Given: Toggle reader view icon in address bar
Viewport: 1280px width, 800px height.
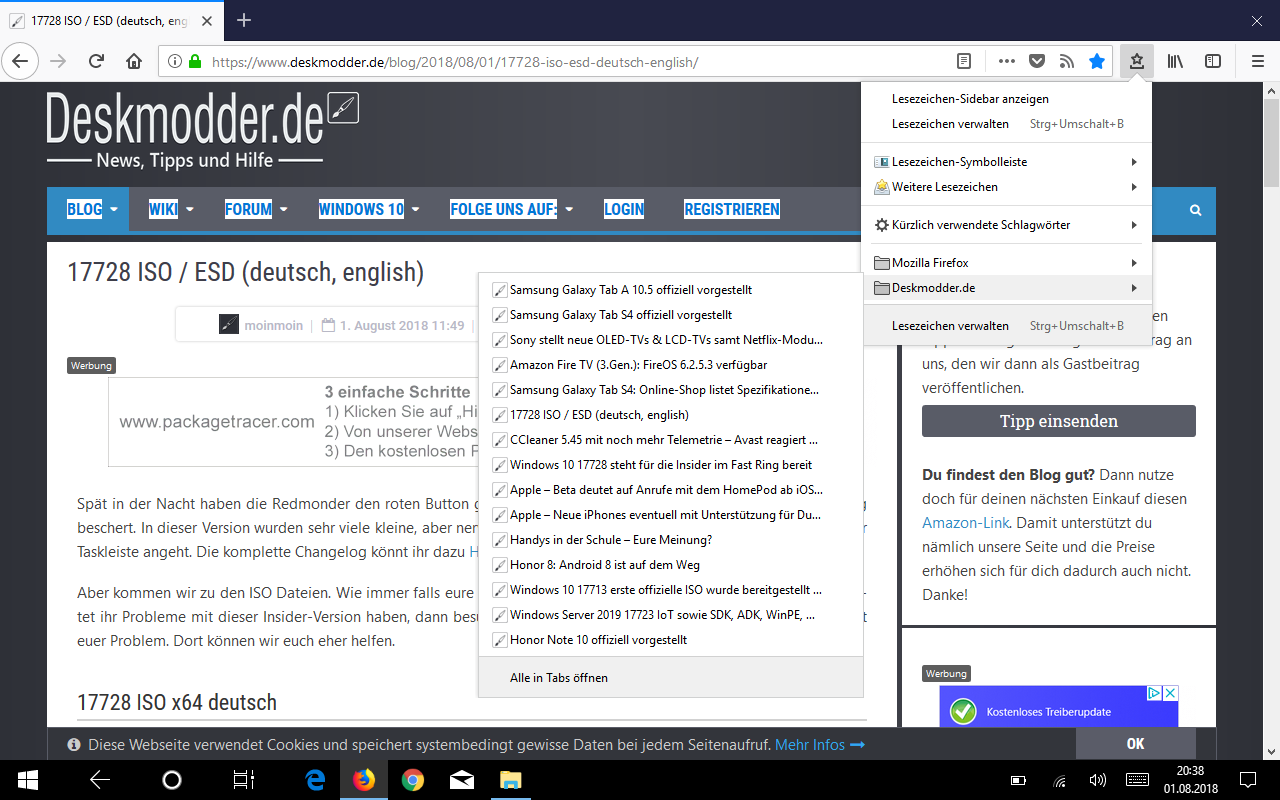Looking at the screenshot, I should pos(964,61).
